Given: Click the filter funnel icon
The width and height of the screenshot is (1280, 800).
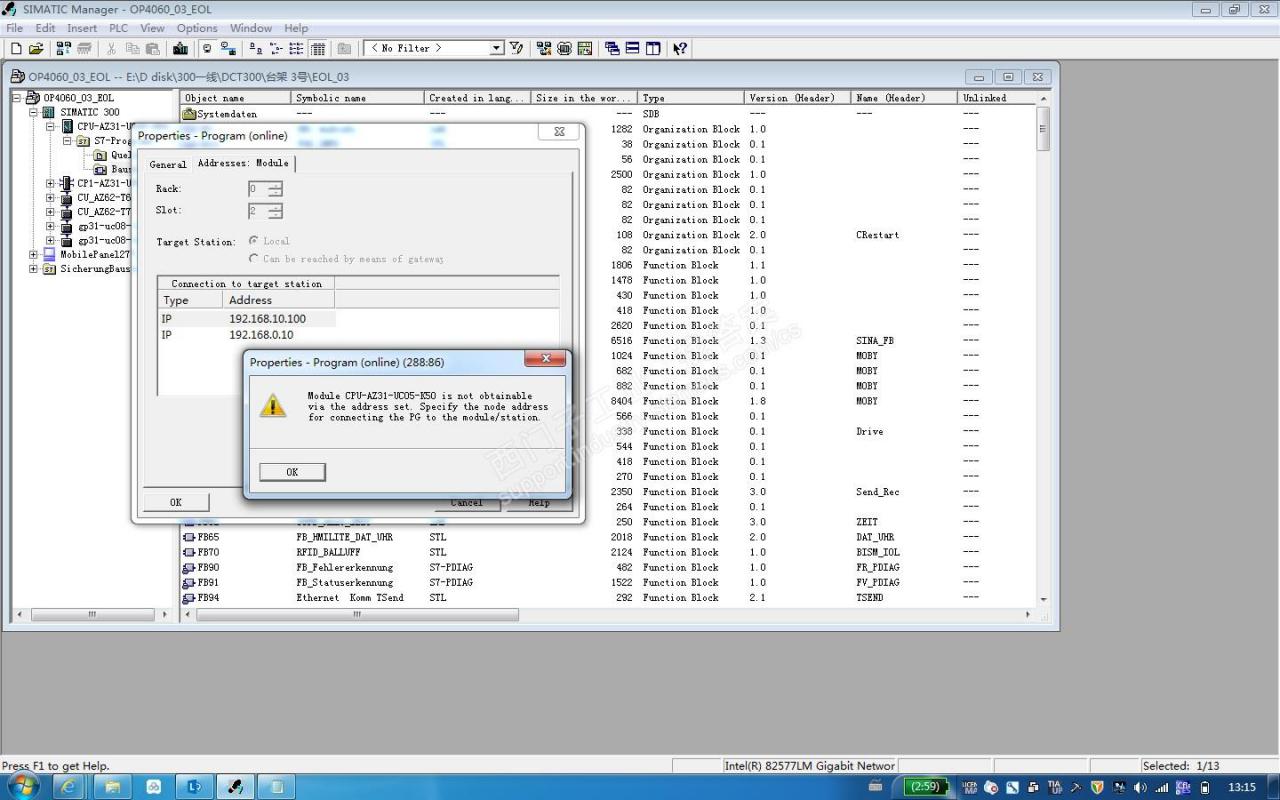Looking at the screenshot, I should pos(516,48).
